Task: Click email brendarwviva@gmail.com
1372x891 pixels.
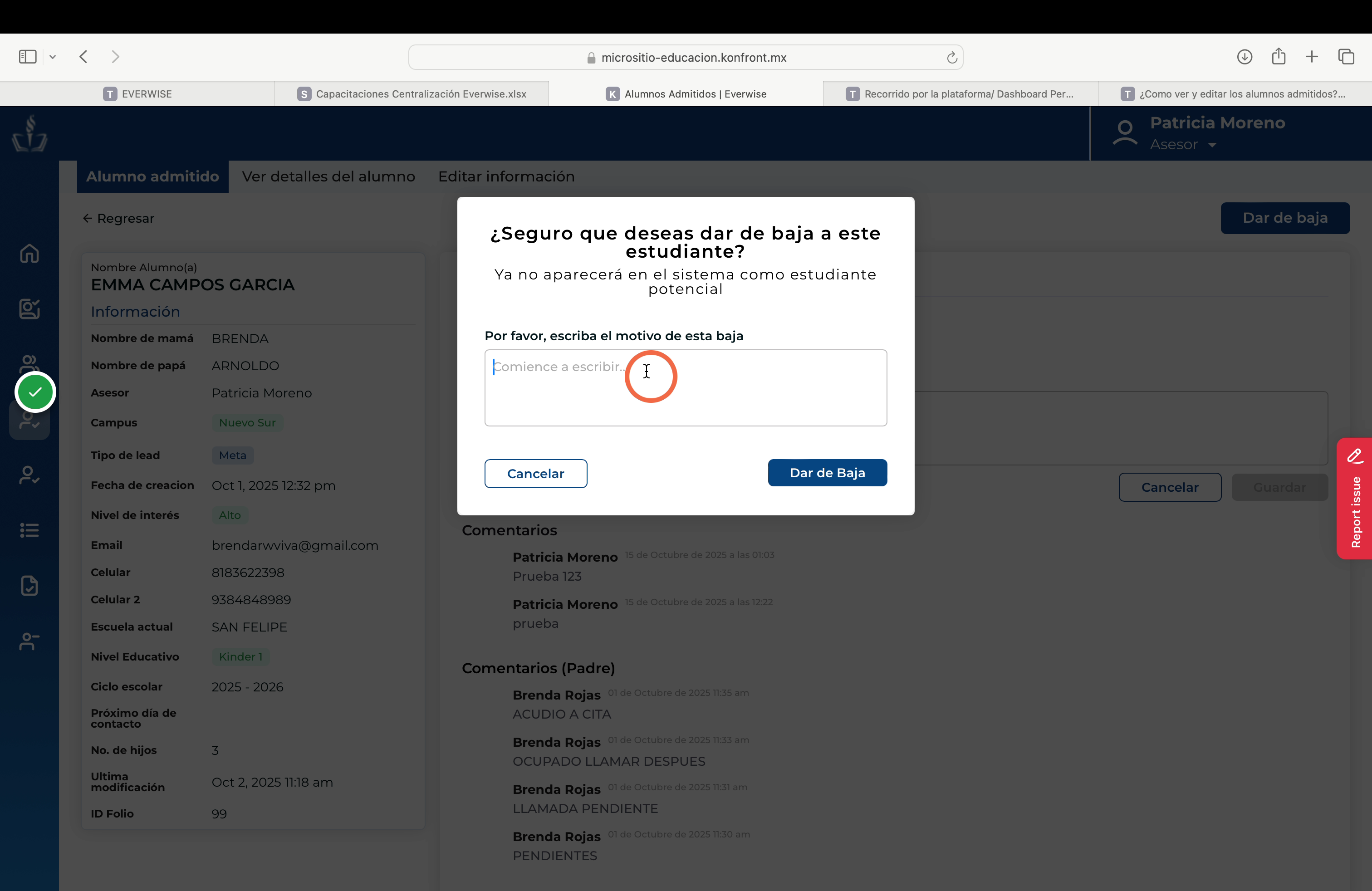Action: 294,545
